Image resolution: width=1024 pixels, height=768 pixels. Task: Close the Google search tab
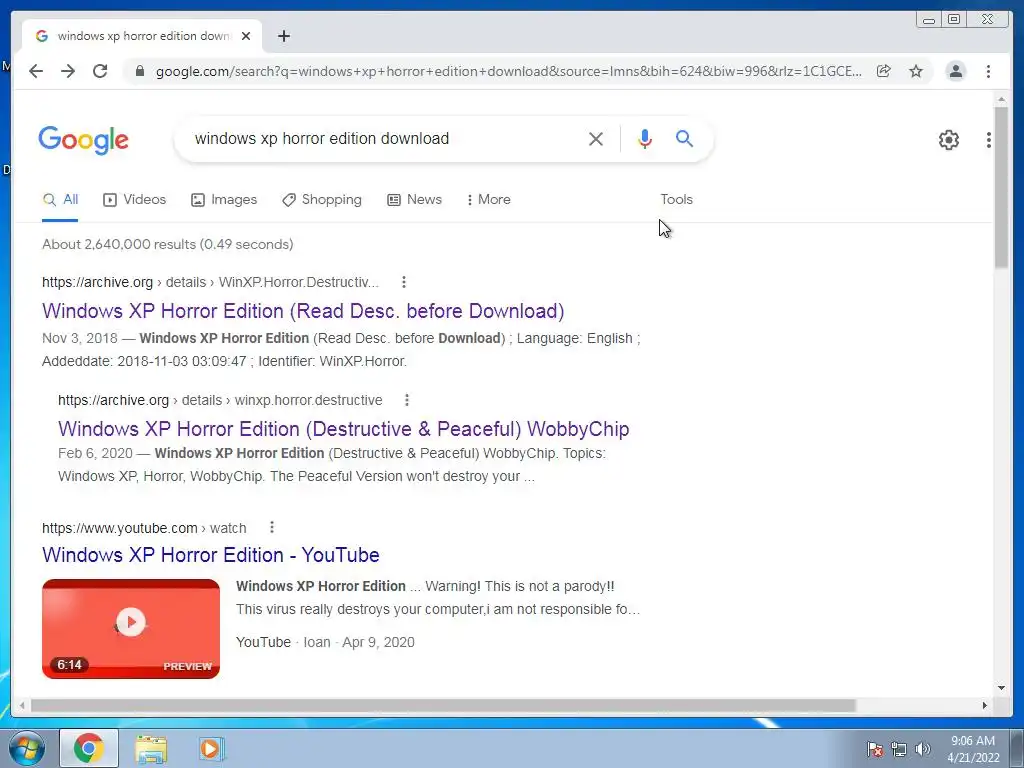[246, 36]
